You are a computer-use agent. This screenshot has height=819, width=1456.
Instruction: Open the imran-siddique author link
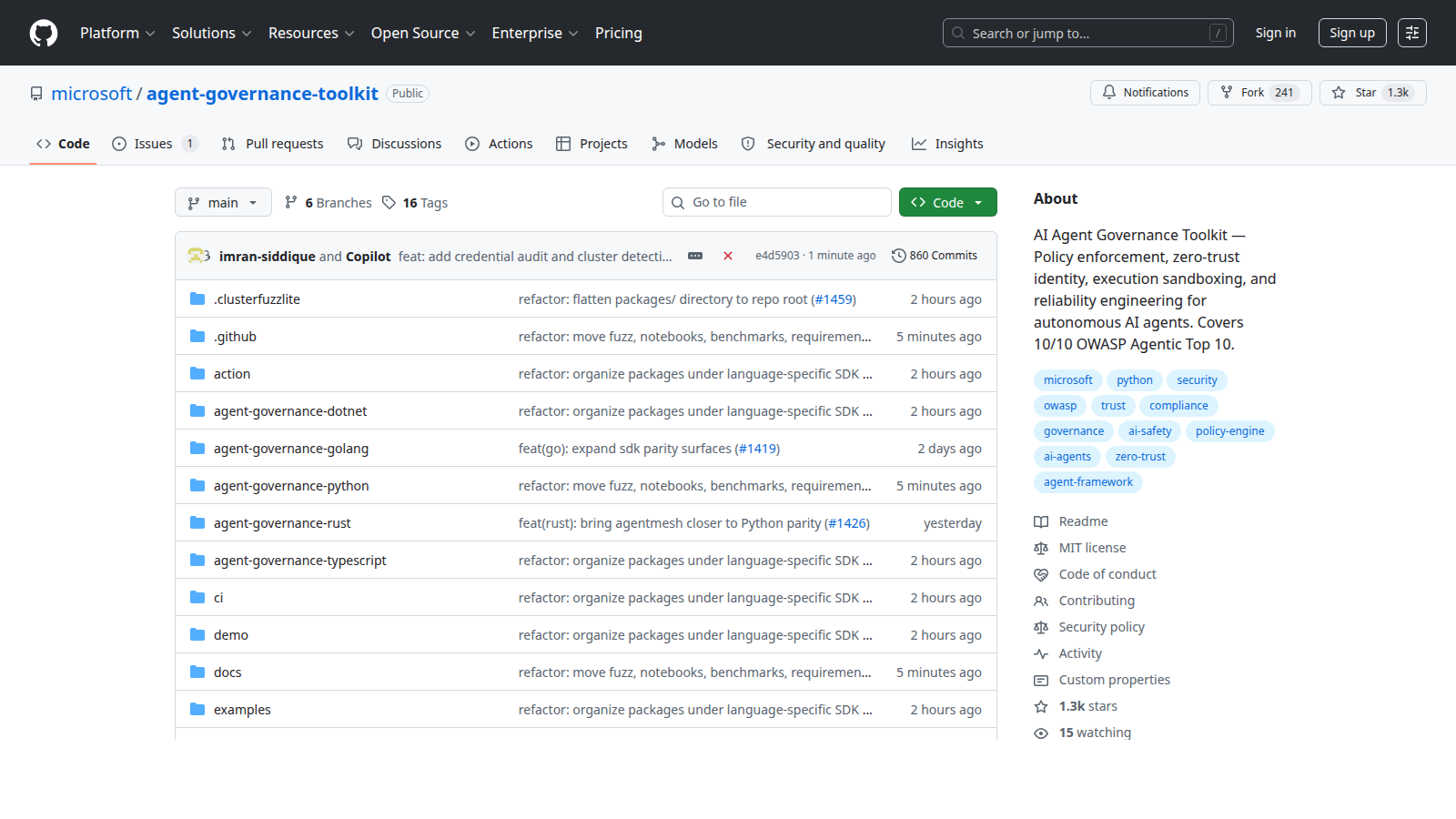coord(268,257)
